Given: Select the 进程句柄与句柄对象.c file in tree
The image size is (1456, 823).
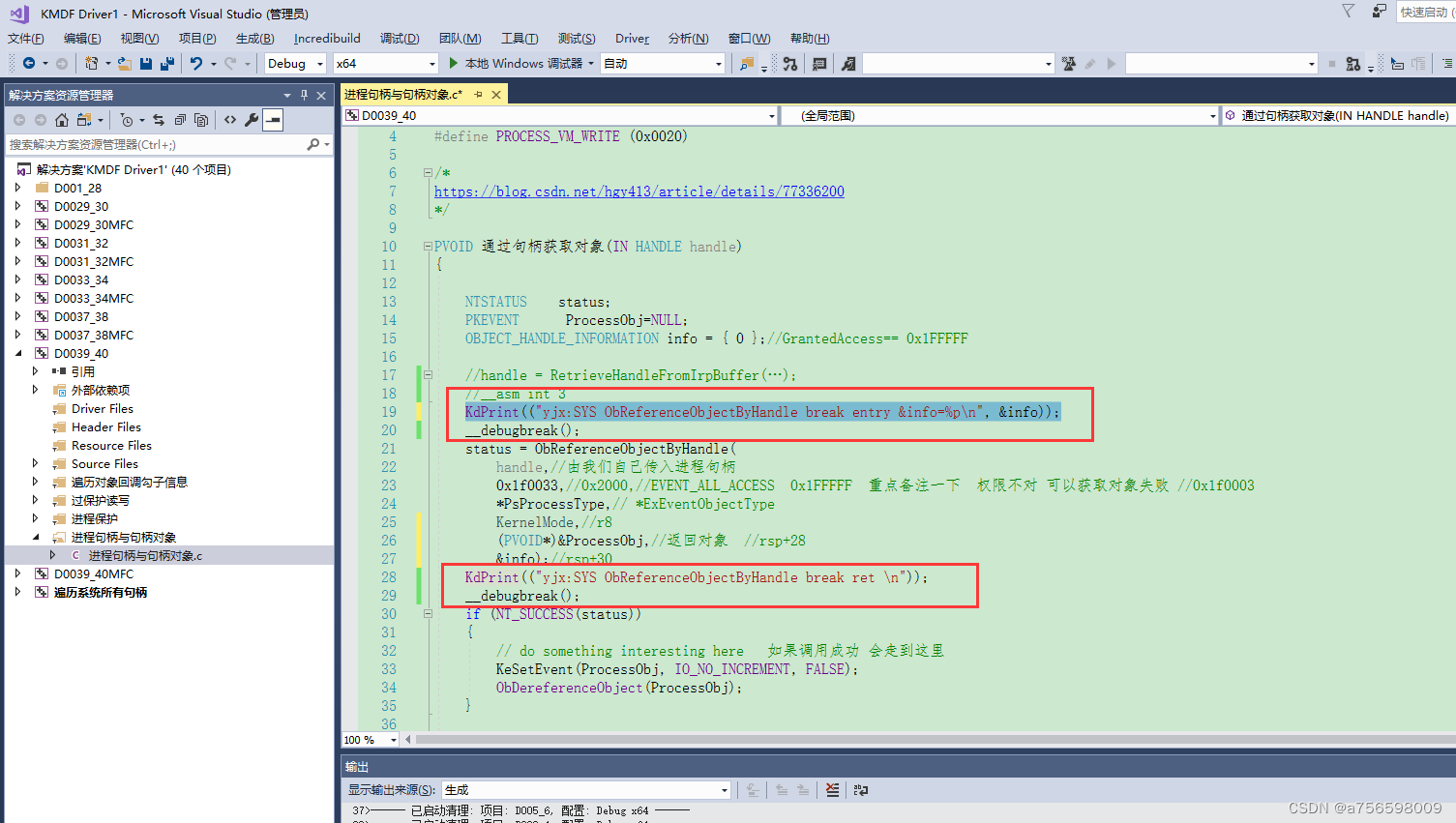Looking at the screenshot, I should (x=145, y=555).
